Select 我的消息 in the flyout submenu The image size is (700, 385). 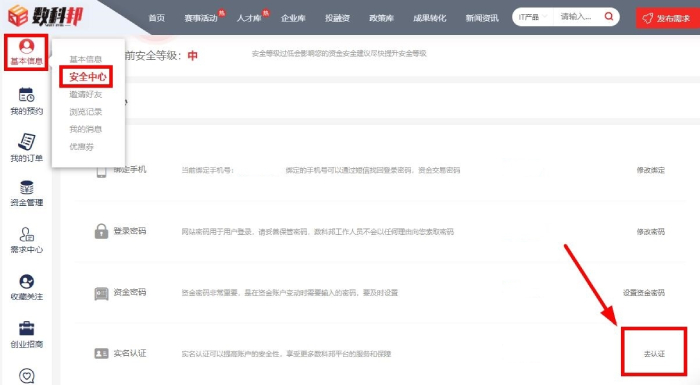[x=86, y=129]
